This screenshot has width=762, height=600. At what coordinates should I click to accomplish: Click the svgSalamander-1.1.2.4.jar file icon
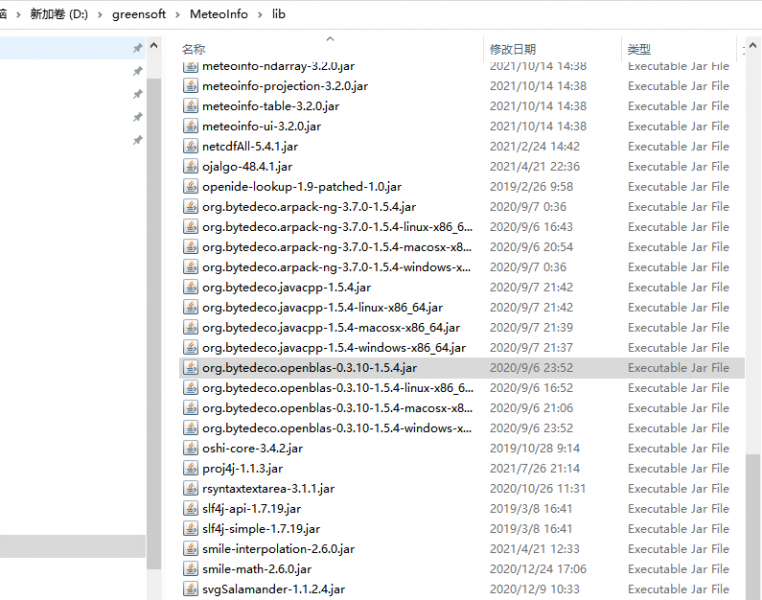[x=191, y=589]
